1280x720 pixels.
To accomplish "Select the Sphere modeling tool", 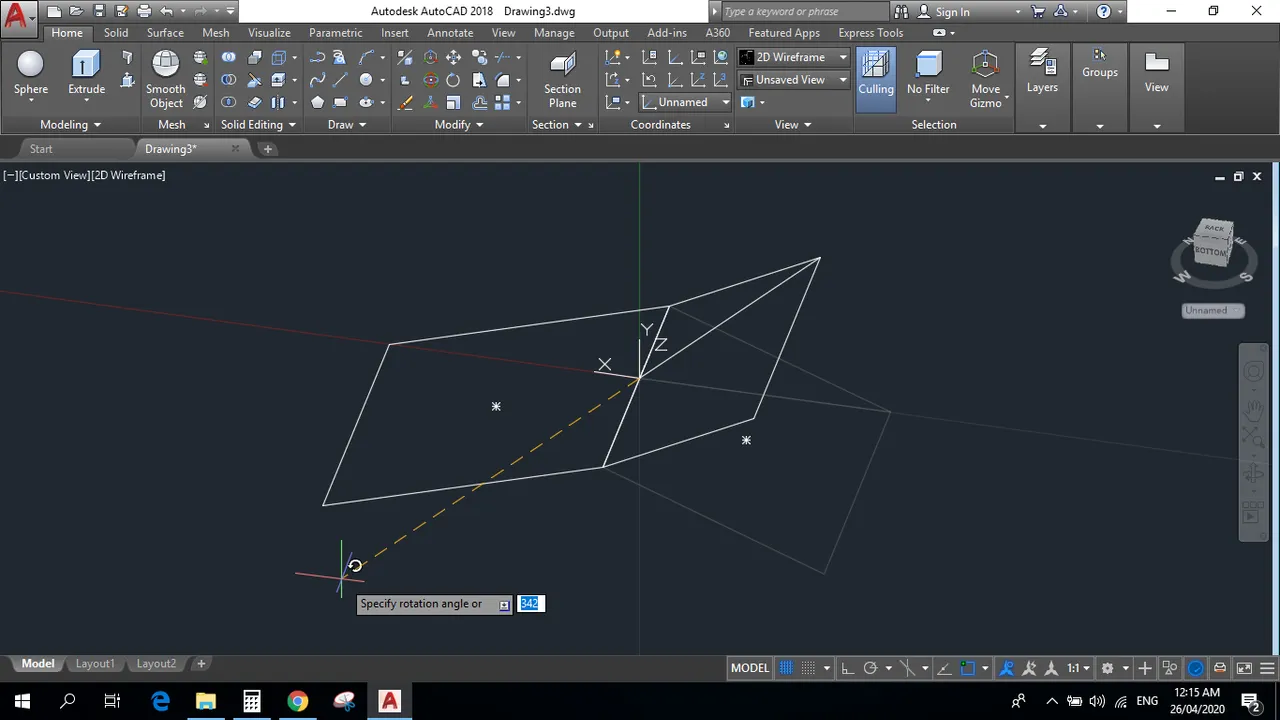I will click(31, 73).
